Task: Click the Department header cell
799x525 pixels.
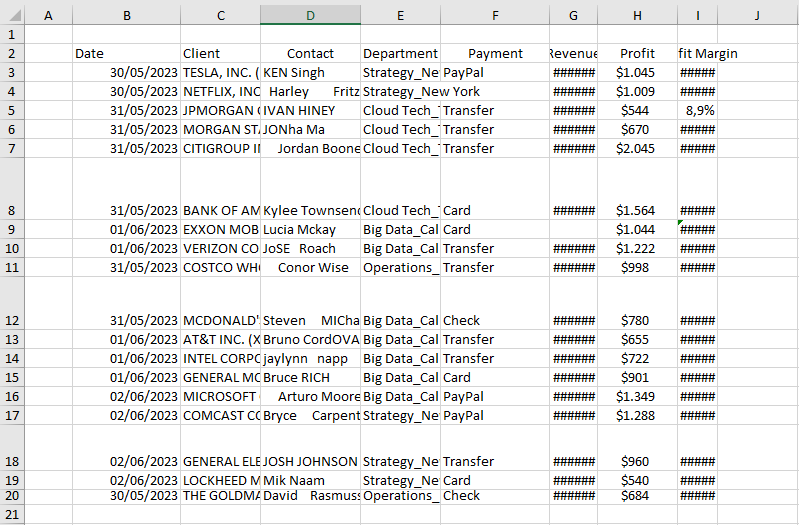Action: [x=401, y=54]
